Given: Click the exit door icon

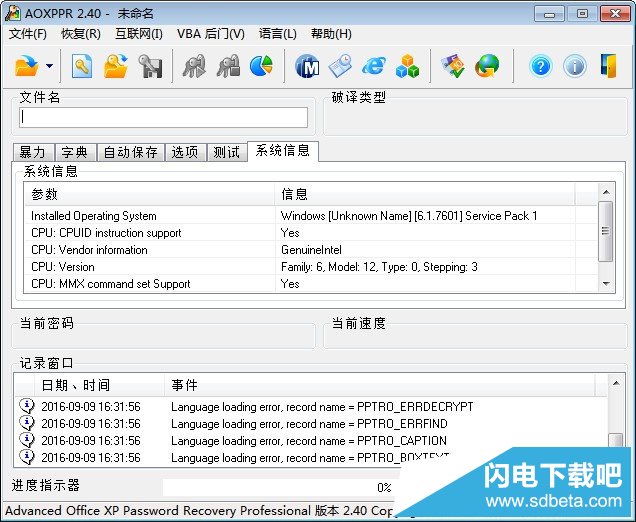Looking at the screenshot, I should [x=608, y=66].
